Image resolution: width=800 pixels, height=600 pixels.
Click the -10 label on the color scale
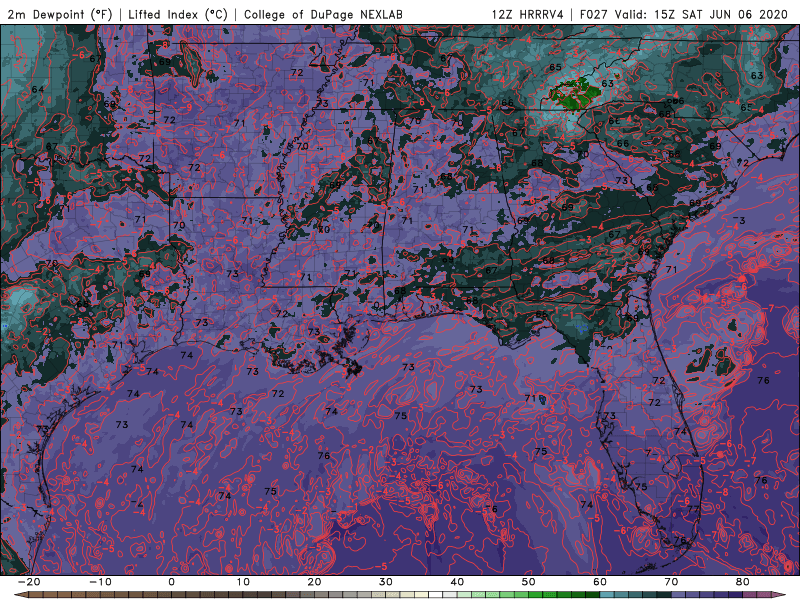click(100, 582)
